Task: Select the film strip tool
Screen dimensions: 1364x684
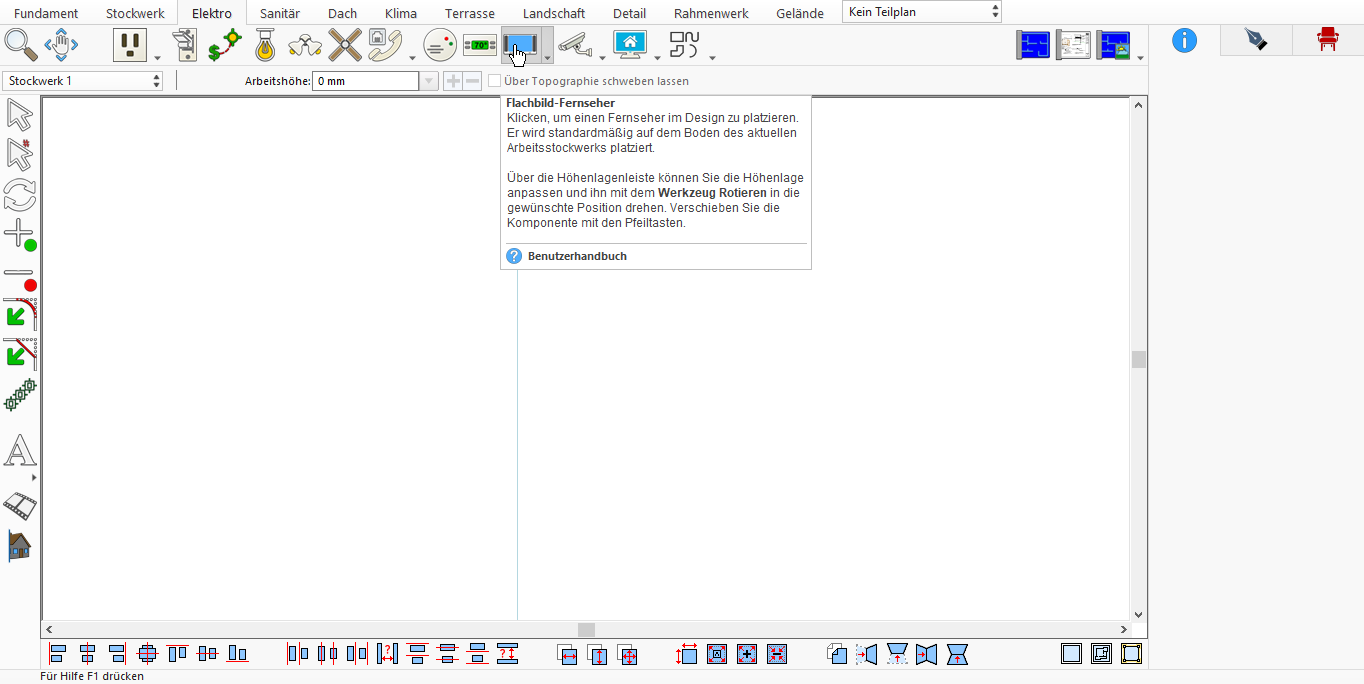Action: coord(20,506)
